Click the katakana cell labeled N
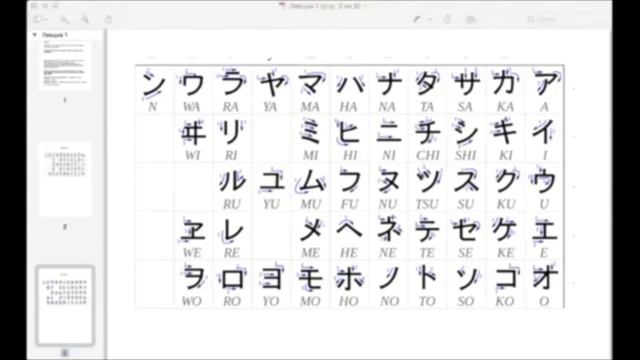The image size is (640, 360). click(x=154, y=89)
